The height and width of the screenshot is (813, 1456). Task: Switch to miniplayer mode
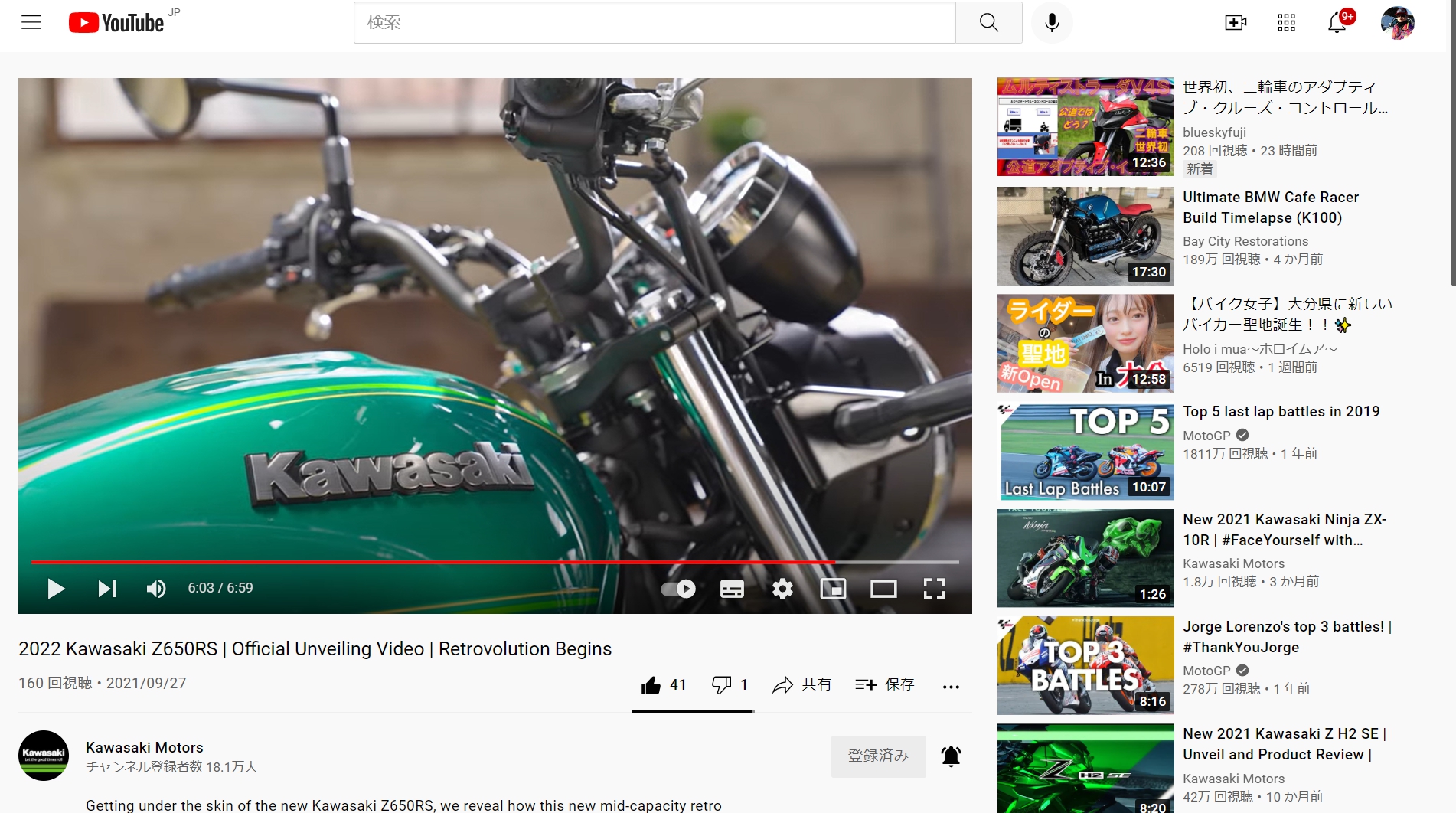(833, 589)
